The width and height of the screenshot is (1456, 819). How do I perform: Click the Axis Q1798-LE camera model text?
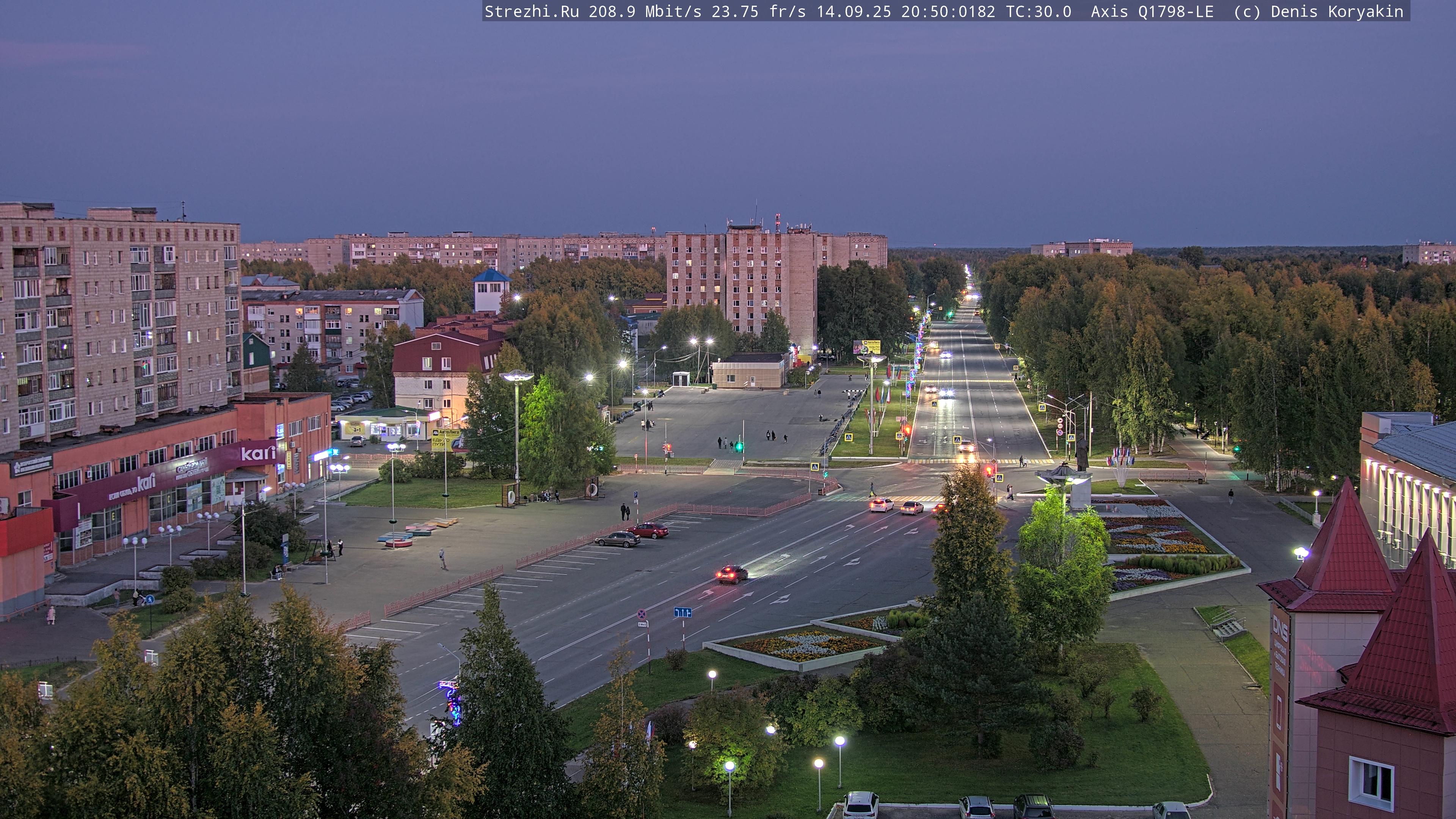[x=1152, y=12]
